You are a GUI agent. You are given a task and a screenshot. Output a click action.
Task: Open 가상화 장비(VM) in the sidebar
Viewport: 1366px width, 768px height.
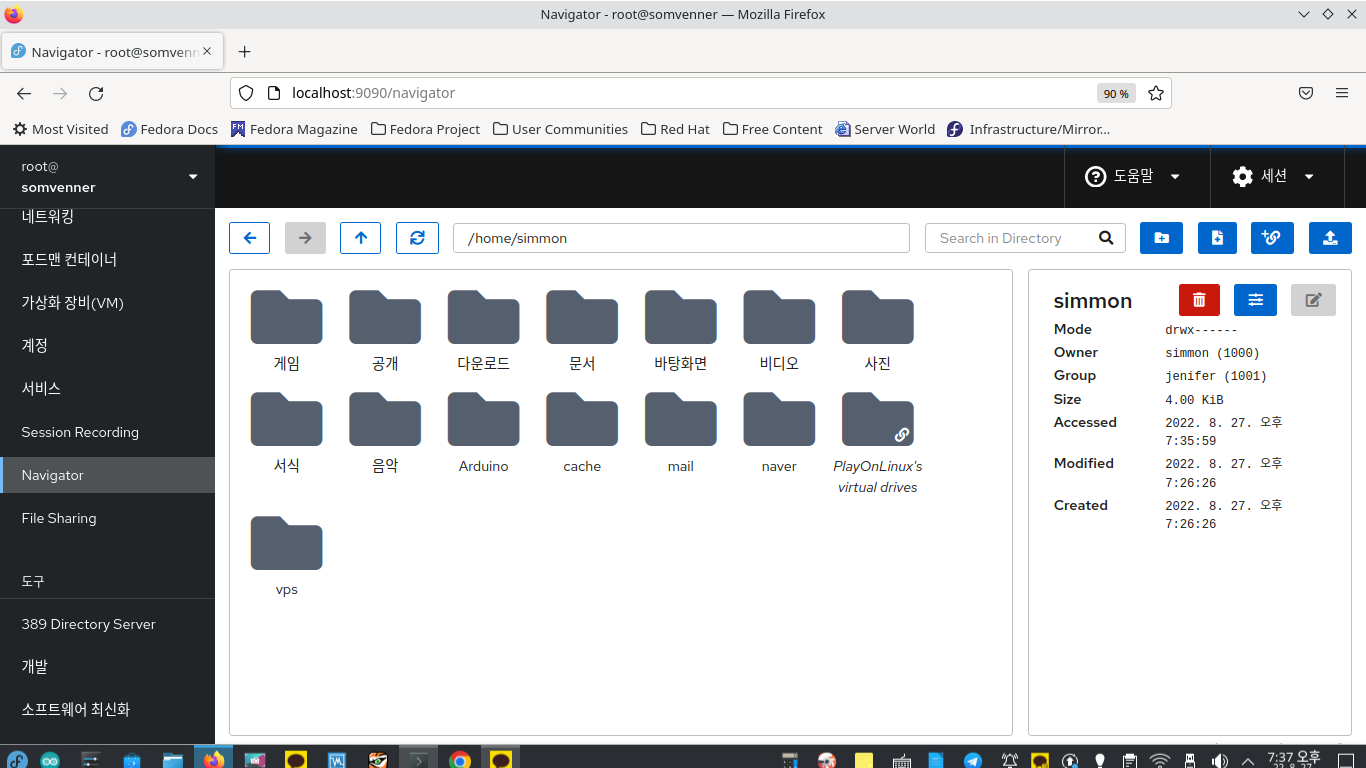107,302
